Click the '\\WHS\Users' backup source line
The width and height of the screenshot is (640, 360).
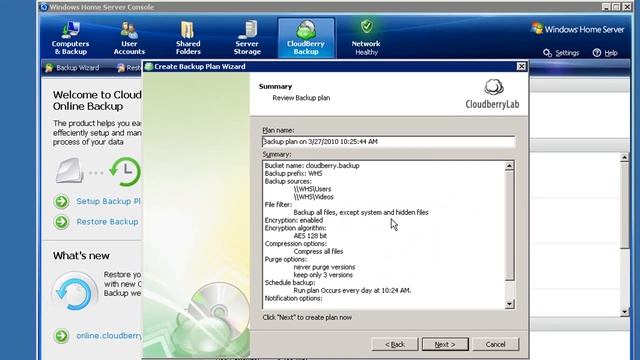[312, 189]
